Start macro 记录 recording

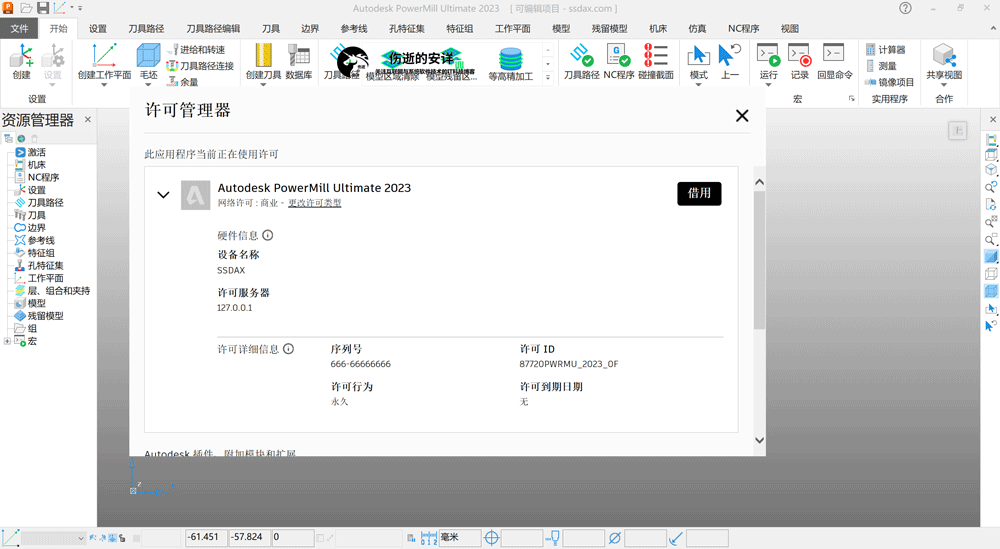point(799,62)
